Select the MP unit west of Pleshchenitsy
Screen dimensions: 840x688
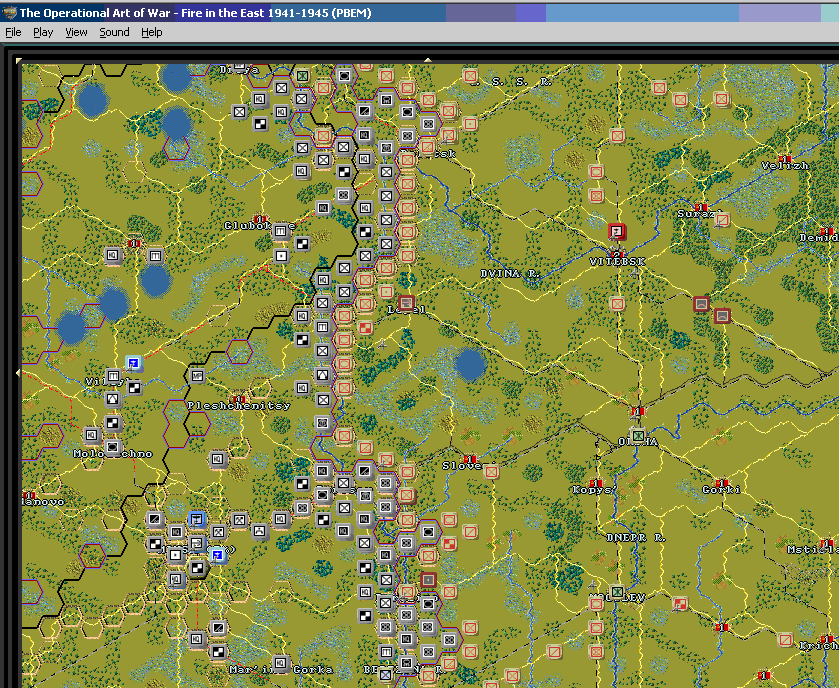pyautogui.click(x=197, y=376)
